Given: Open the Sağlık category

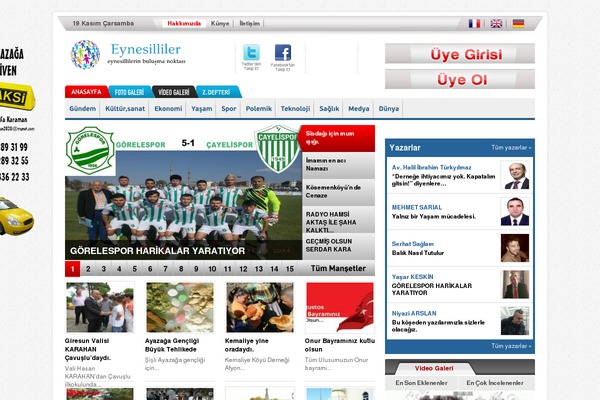Looking at the screenshot, I should pyautogui.click(x=329, y=108).
